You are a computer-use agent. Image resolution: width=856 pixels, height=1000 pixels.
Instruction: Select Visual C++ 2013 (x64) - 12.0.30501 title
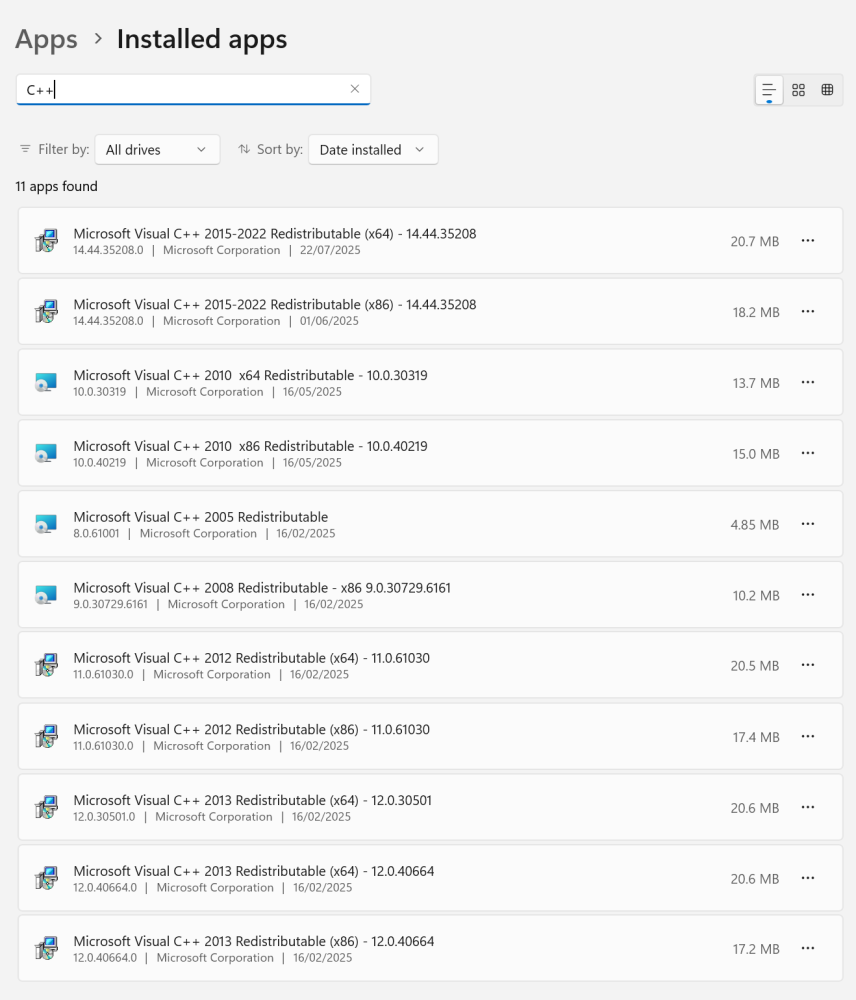pyautogui.click(x=253, y=800)
